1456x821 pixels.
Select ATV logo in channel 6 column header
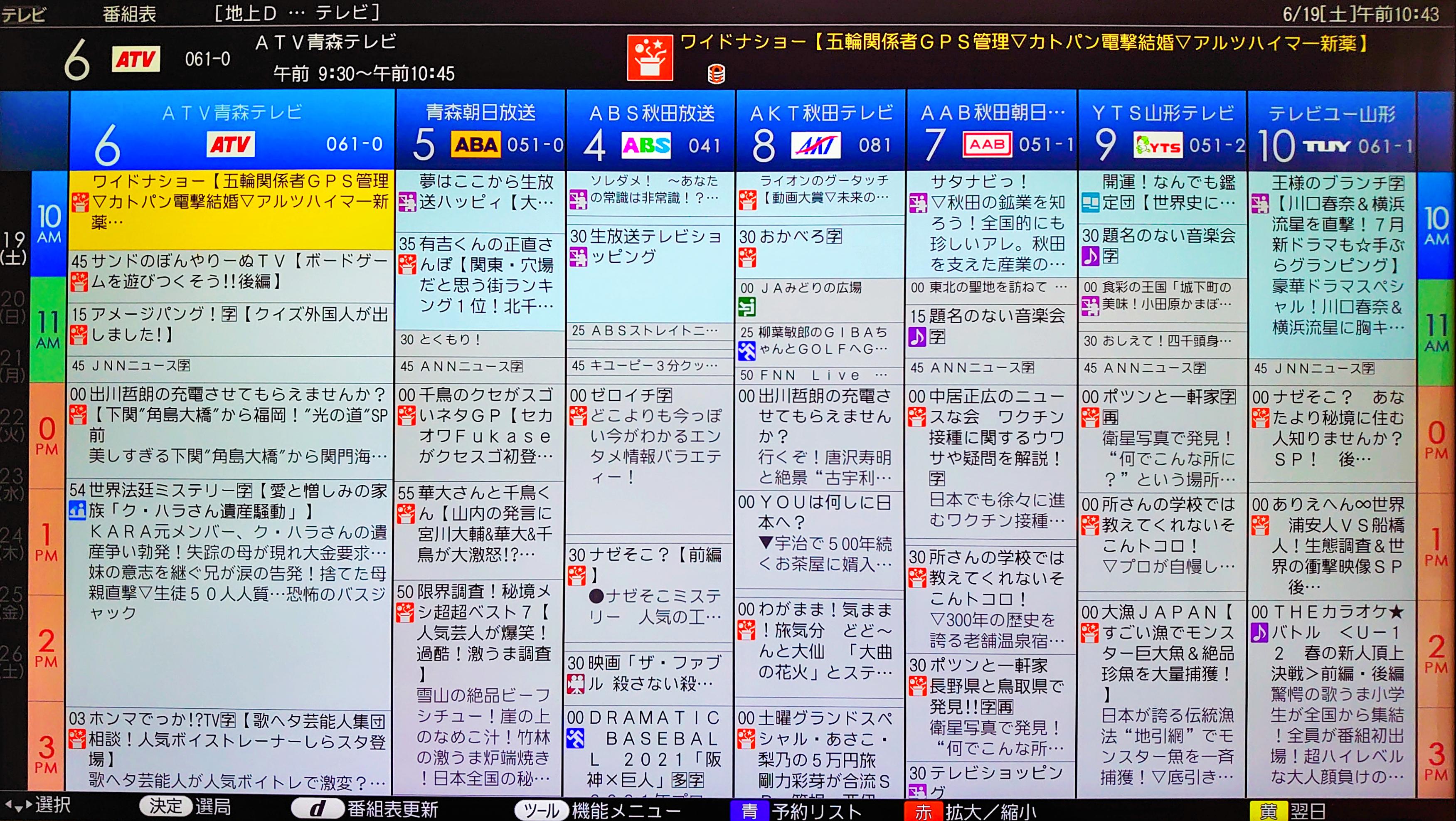coord(231,145)
